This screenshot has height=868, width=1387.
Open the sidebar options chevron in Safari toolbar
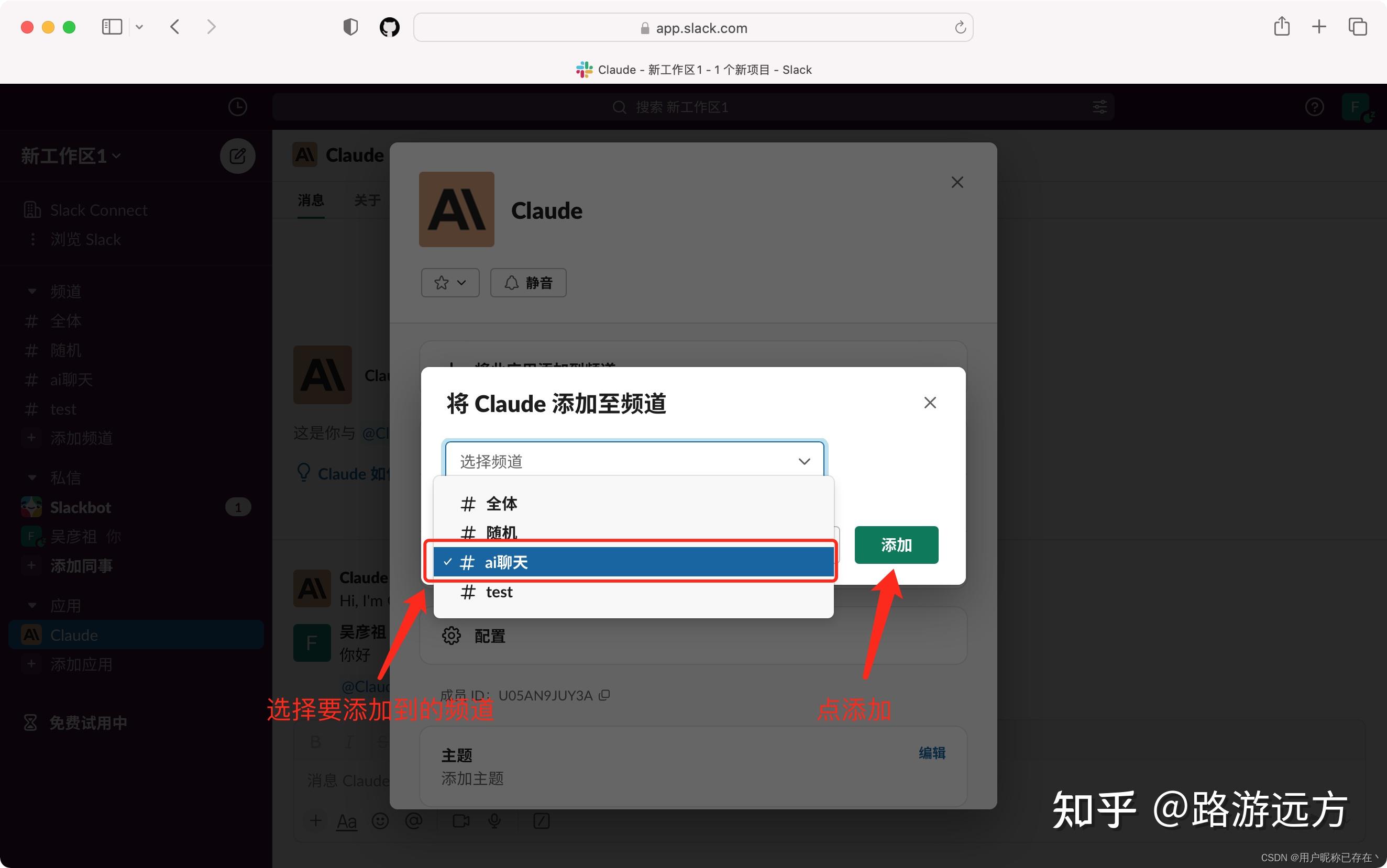pos(139,27)
